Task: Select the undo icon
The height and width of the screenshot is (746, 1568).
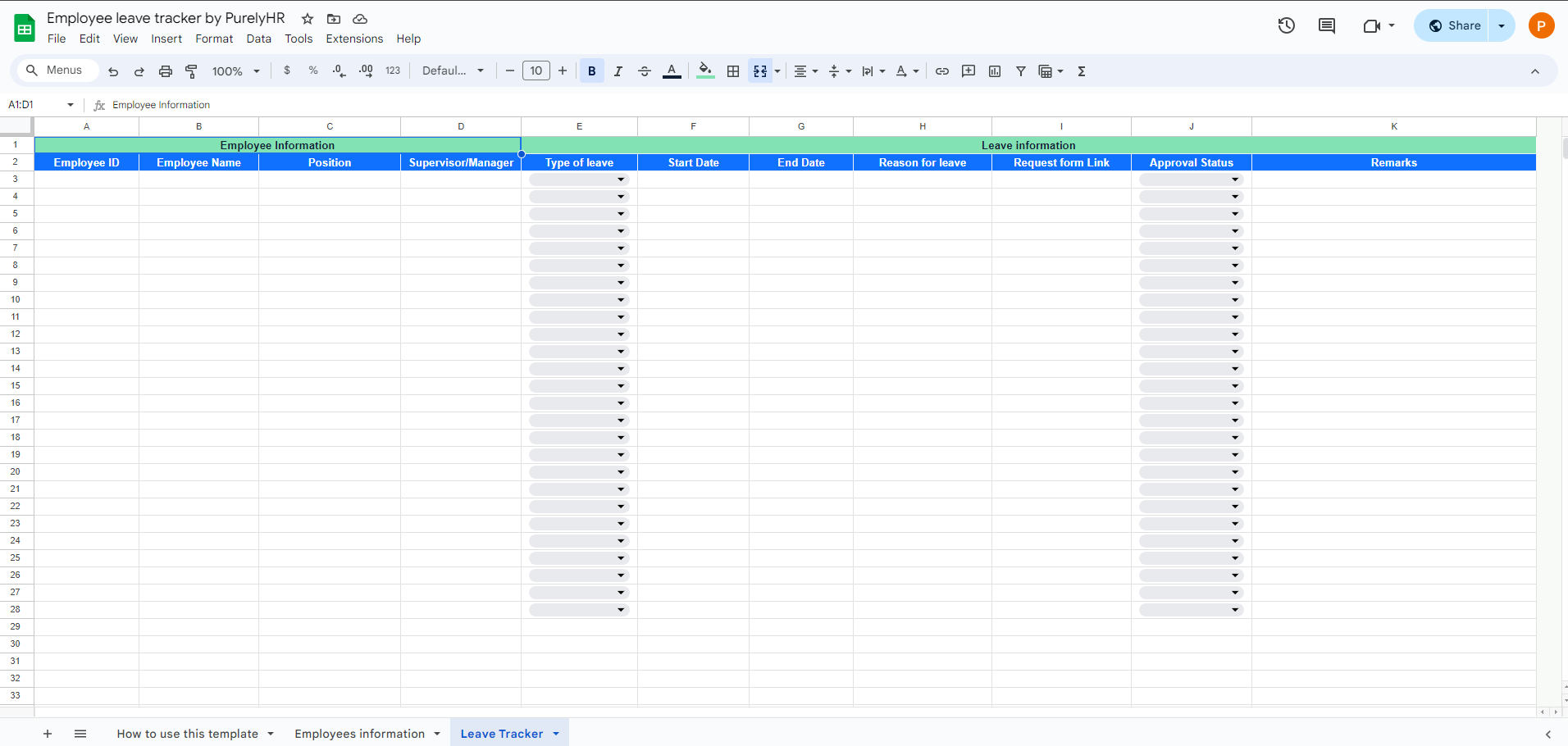Action: (112, 71)
